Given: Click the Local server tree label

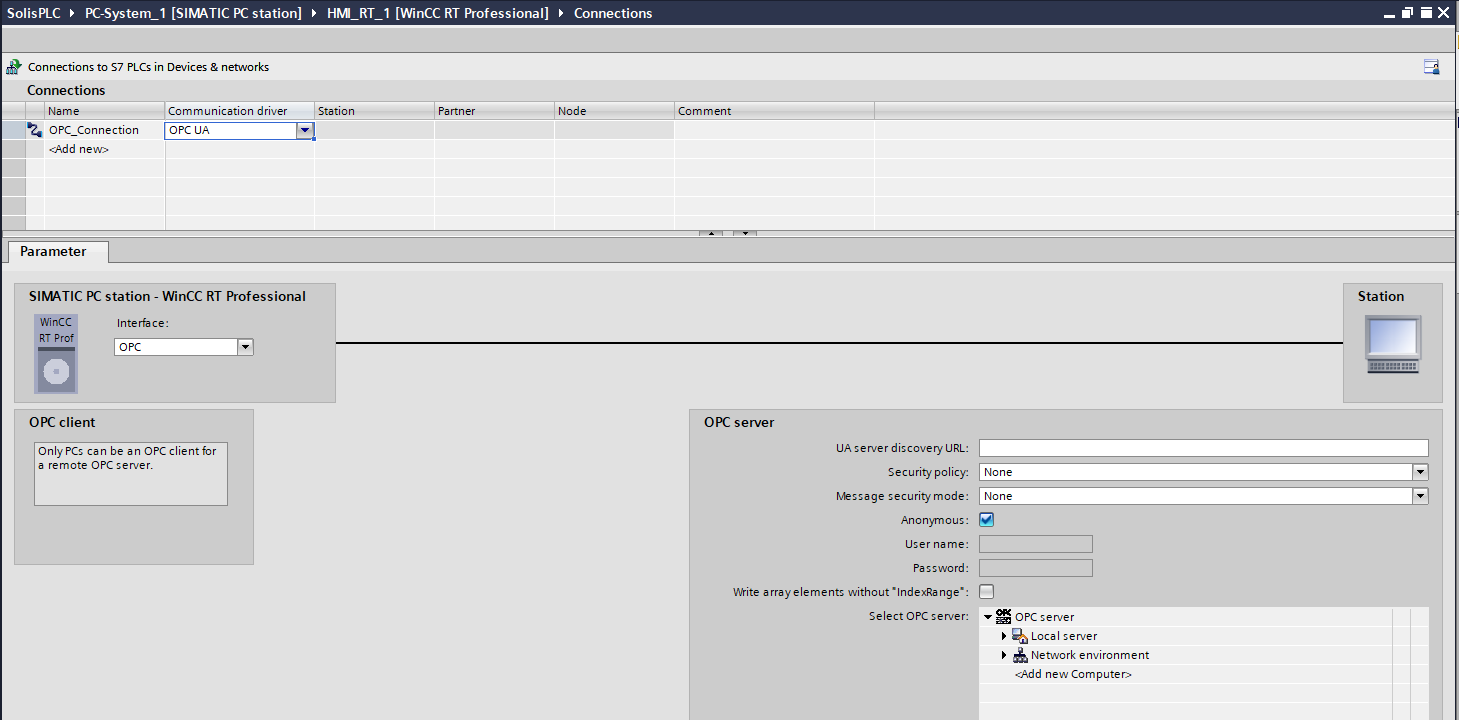Looking at the screenshot, I should coord(1064,636).
